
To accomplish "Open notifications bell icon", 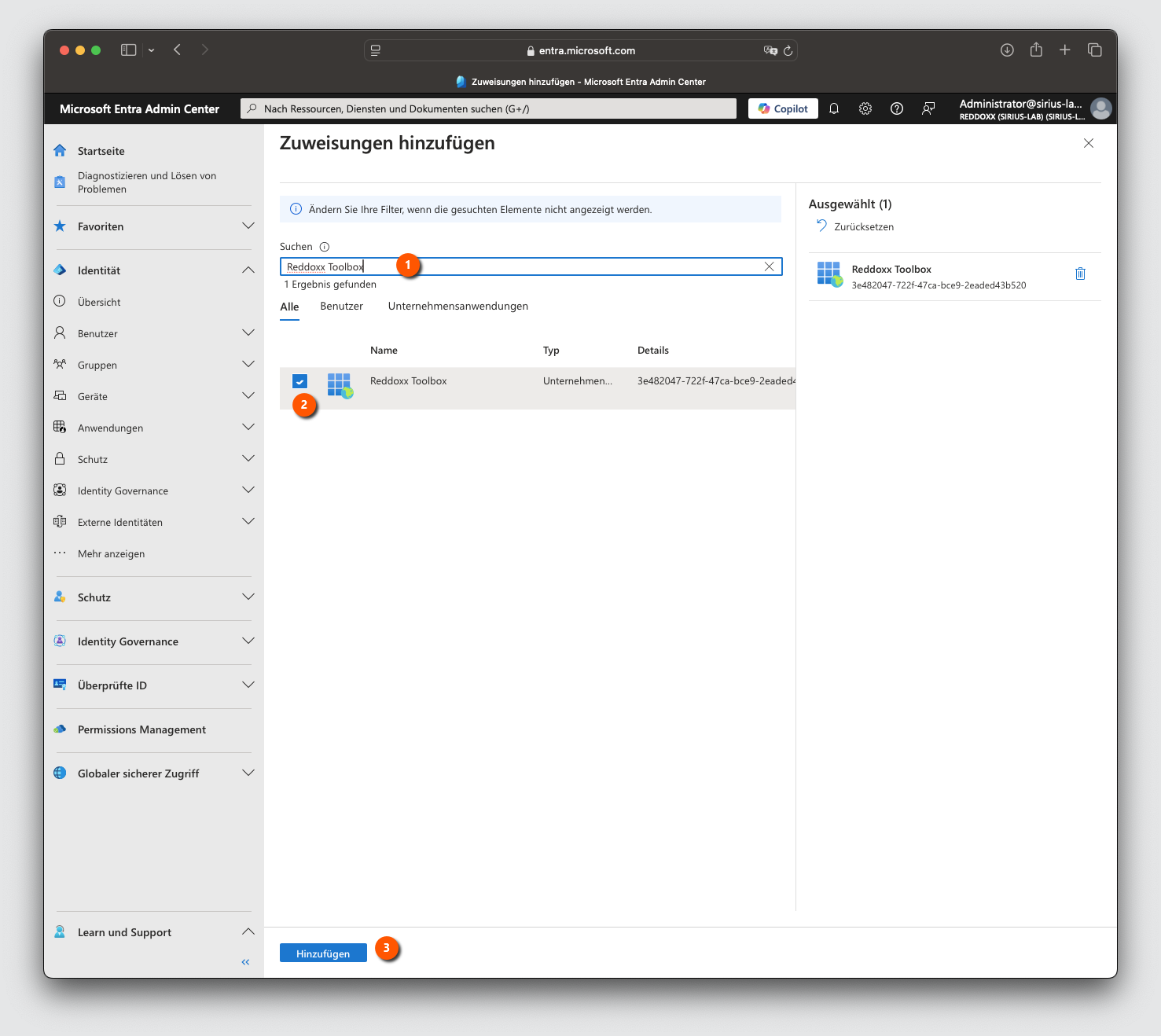I will pos(834,108).
